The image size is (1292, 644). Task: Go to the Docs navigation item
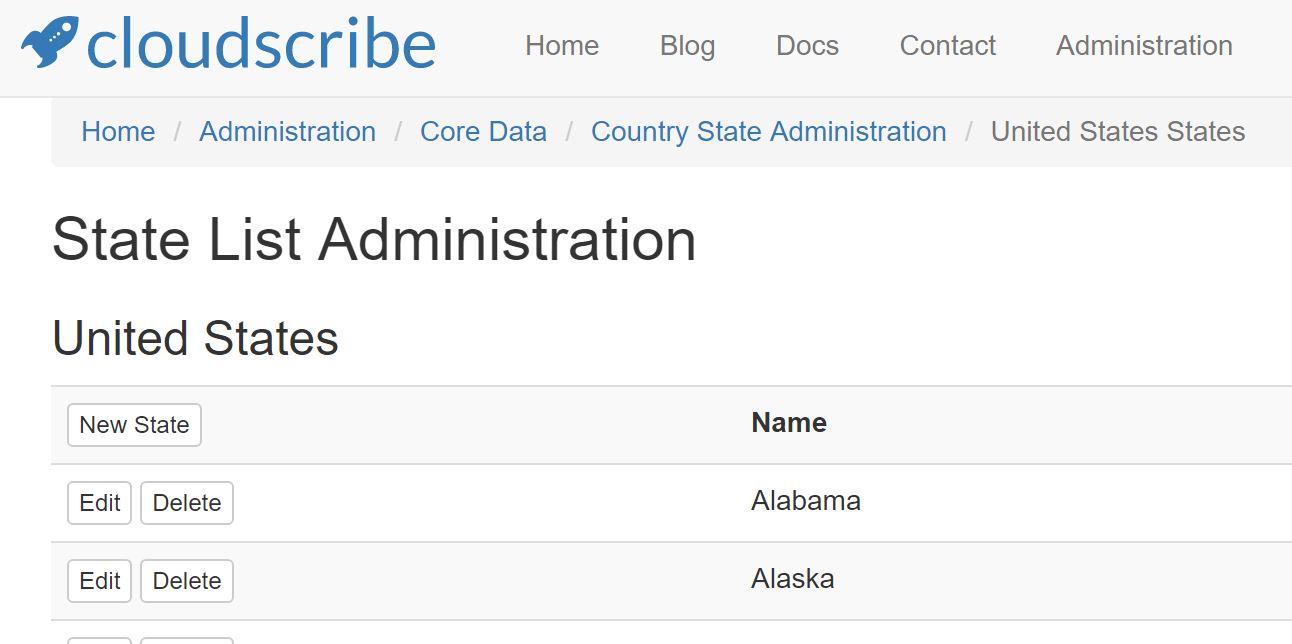pyautogui.click(x=807, y=46)
